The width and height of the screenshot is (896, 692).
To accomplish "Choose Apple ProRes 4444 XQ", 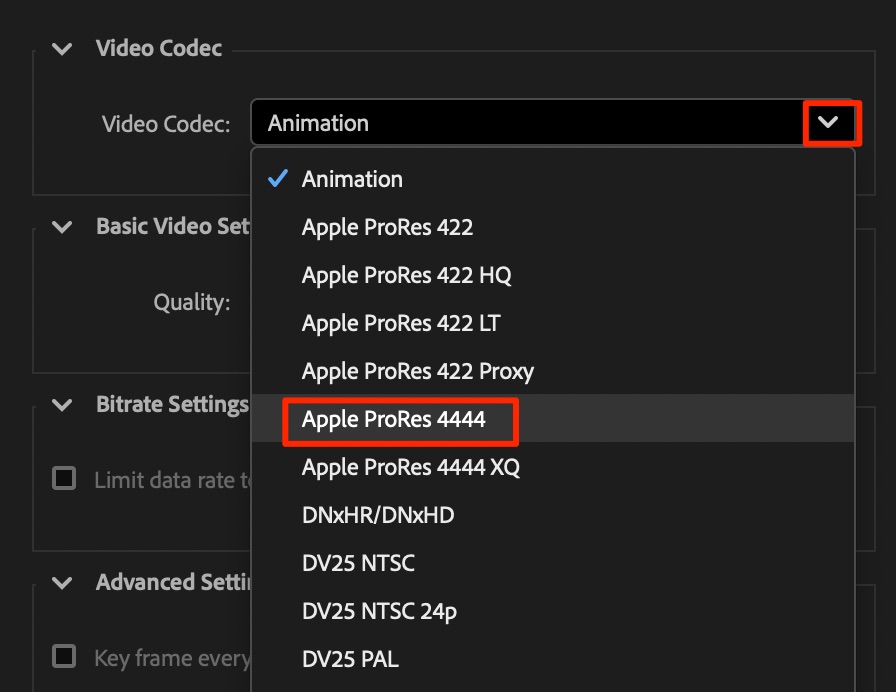I will point(411,468).
